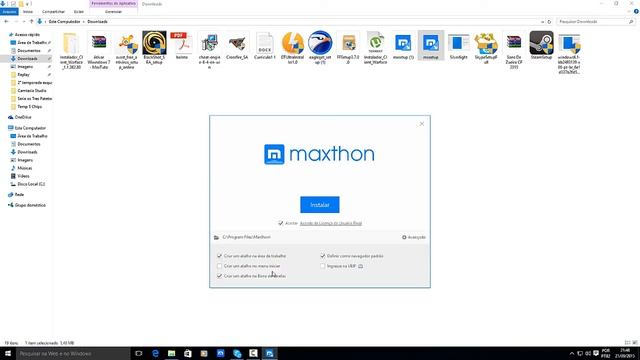Click Instalar button in Maxthon installer
Viewport: 640px width, 360px height.
click(320, 205)
